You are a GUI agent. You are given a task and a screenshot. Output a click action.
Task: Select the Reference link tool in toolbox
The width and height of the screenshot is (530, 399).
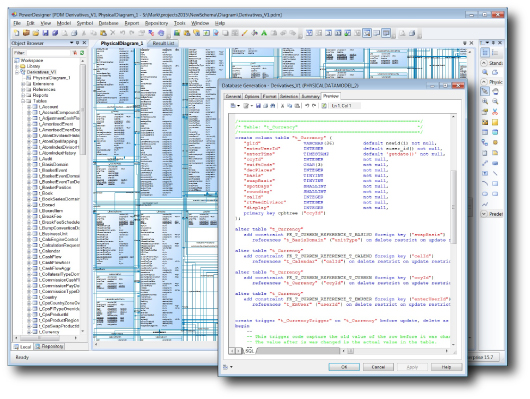(x=485, y=142)
